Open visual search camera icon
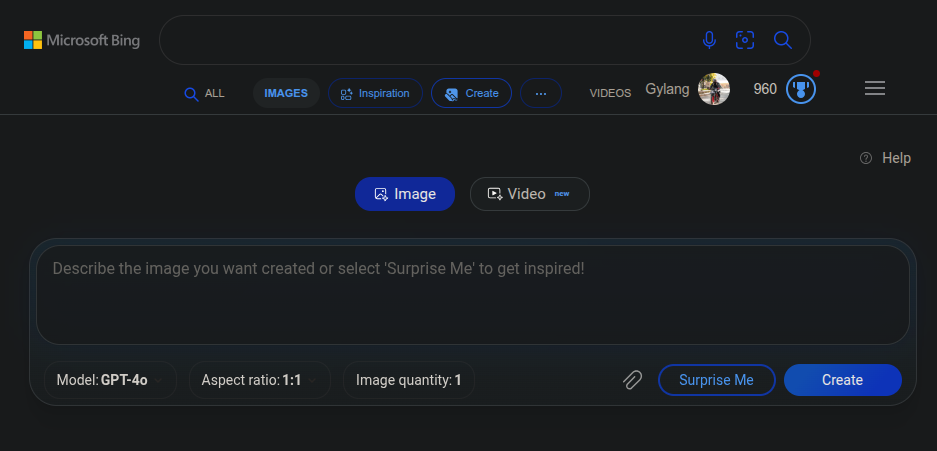The width and height of the screenshot is (937, 451). click(x=744, y=40)
